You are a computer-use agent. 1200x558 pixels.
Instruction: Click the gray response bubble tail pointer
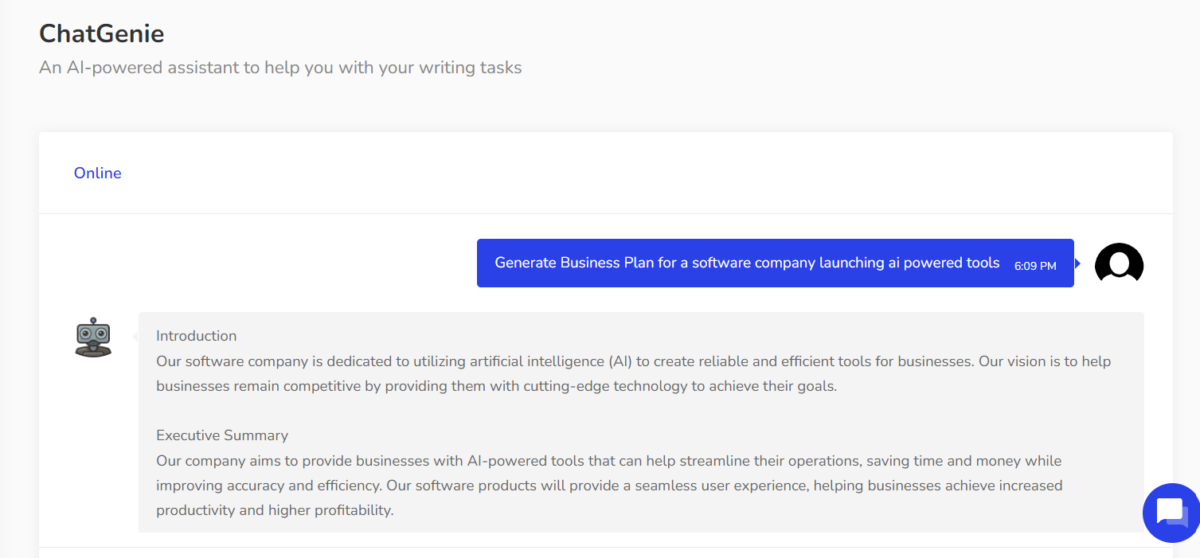[135, 337]
